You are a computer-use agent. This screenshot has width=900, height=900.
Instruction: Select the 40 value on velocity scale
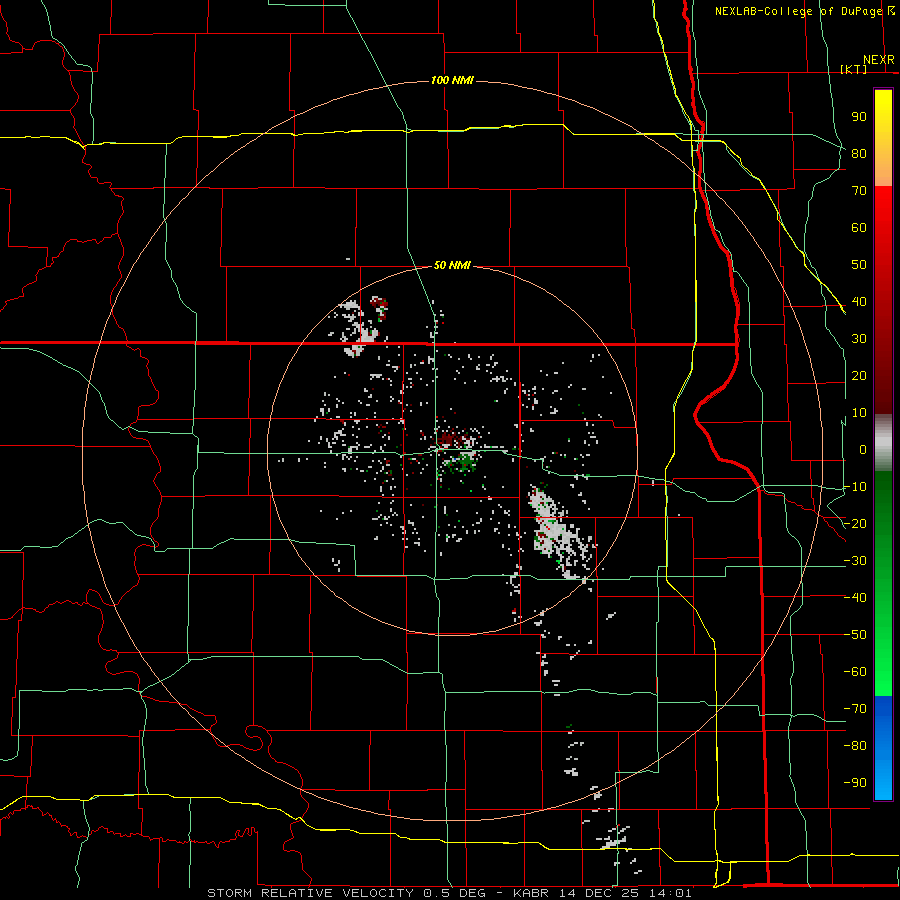click(x=859, y=301)
